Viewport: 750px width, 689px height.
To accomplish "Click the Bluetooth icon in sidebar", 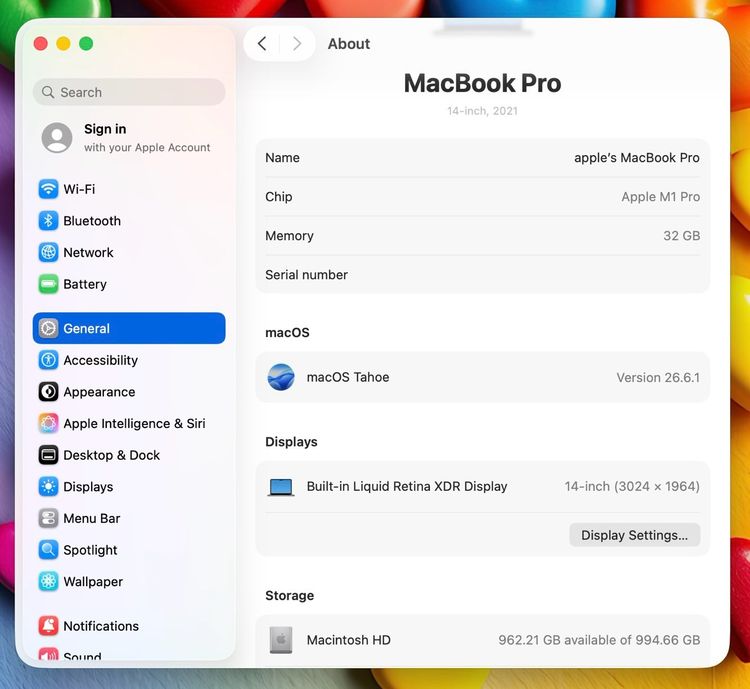I will tap(48, 221).
